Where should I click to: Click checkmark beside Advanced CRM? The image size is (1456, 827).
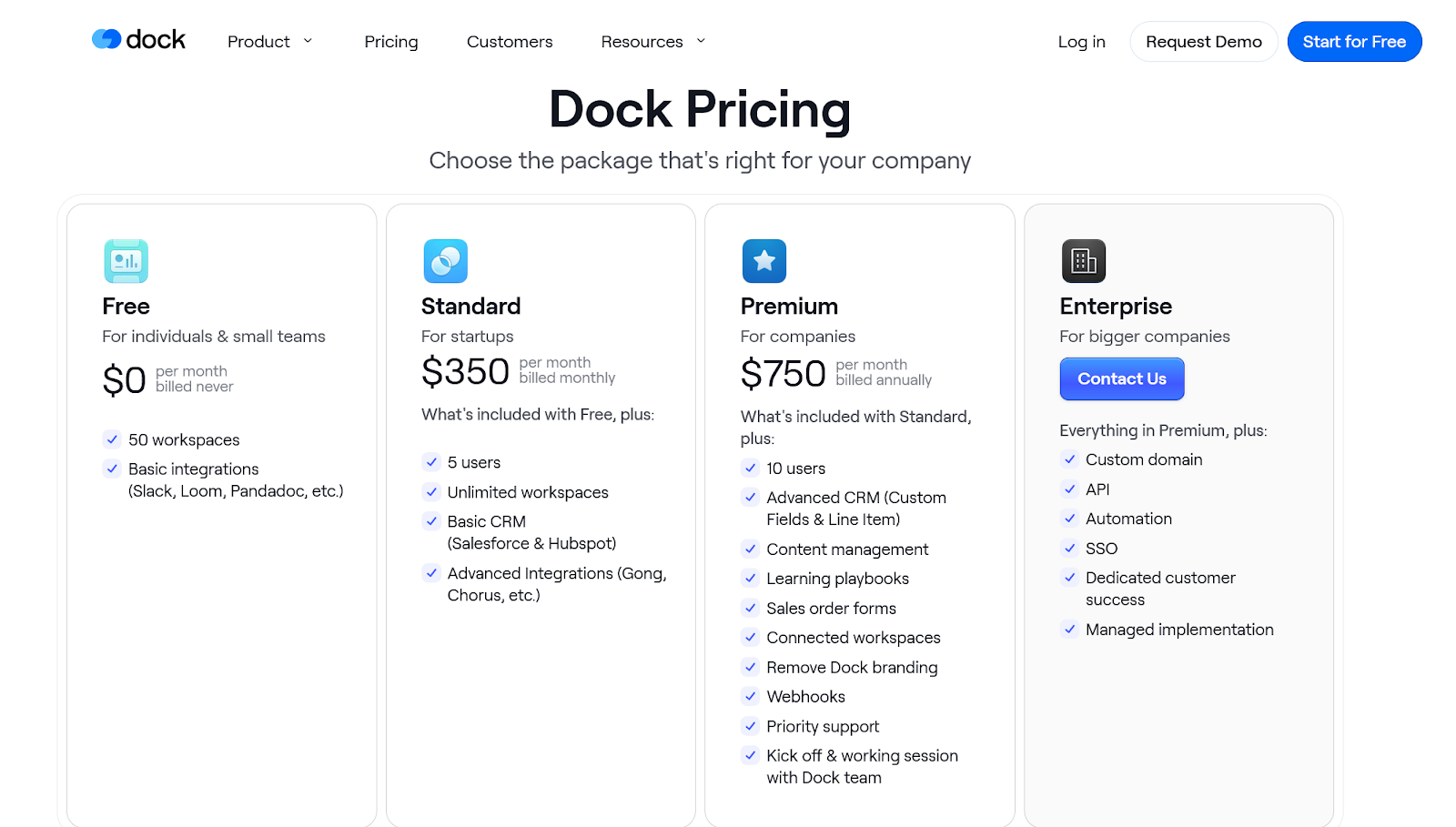coord(751,497)
